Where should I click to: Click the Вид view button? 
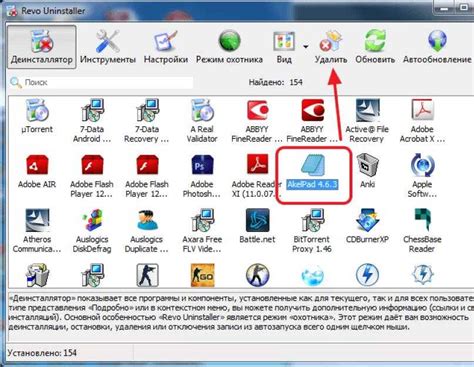pos(284,47)
